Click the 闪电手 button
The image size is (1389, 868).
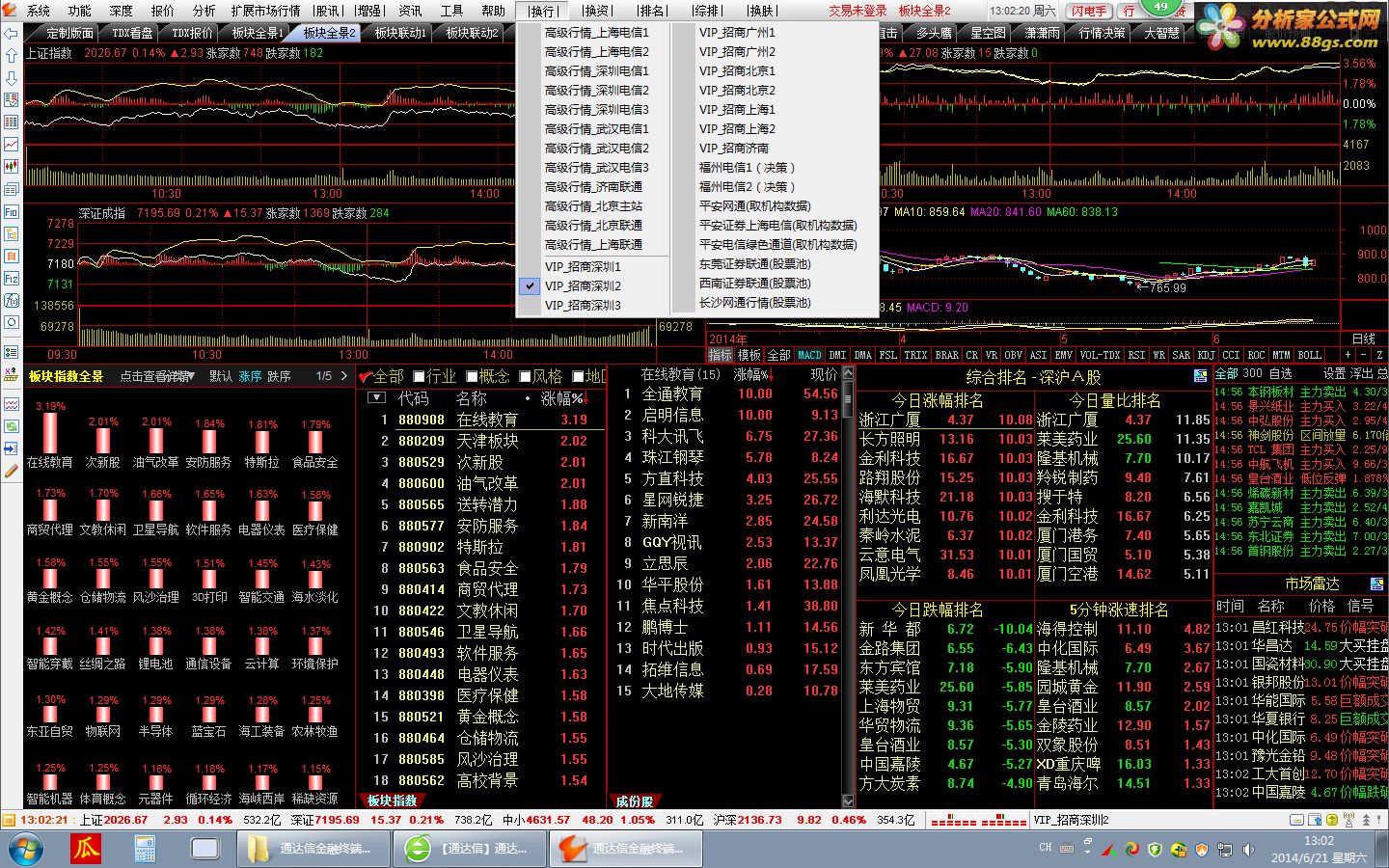[x=1089, y=11]
